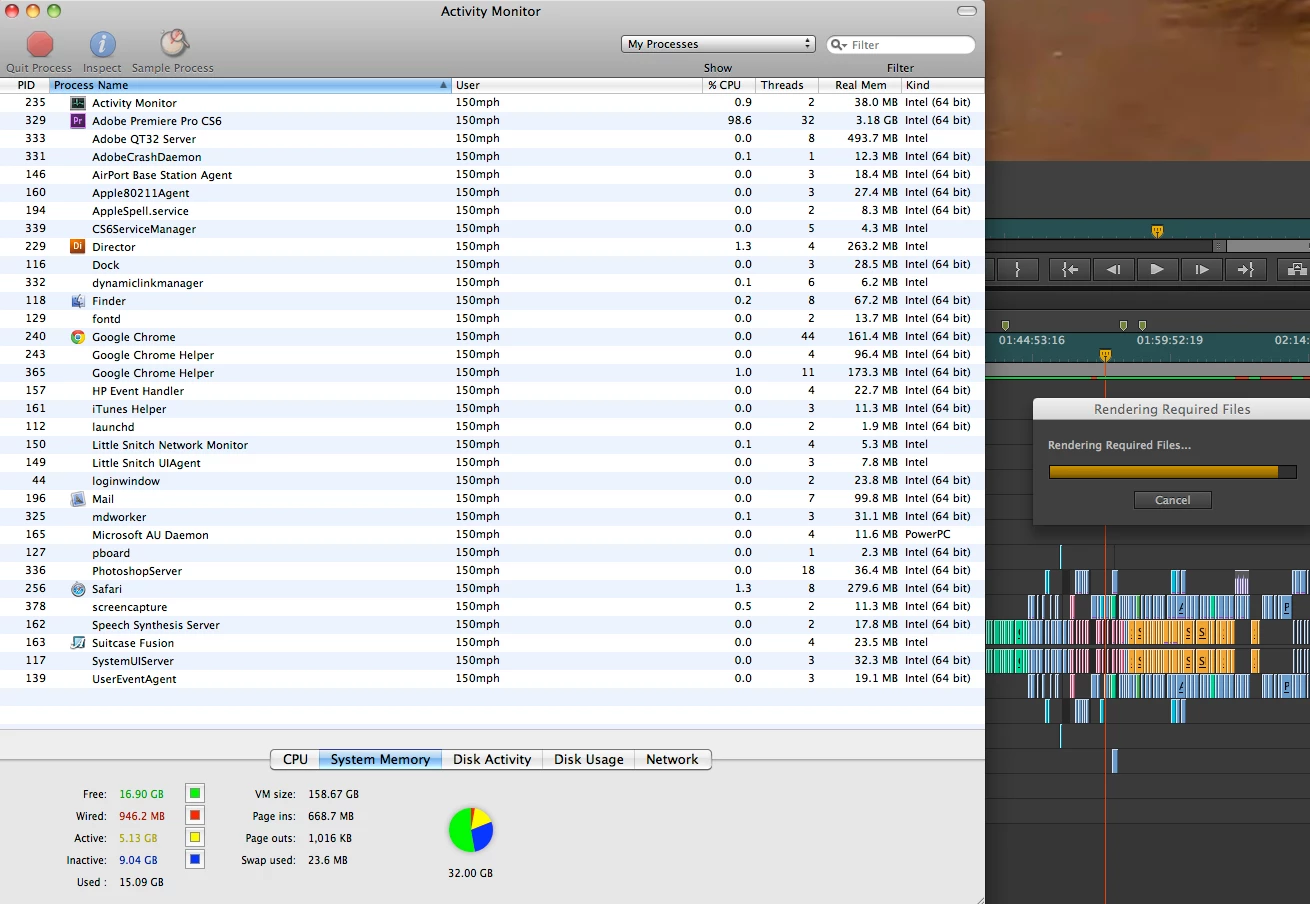Click the Sample Process icon
This screenshot has width=1310, height=904.
pos(174,43)
